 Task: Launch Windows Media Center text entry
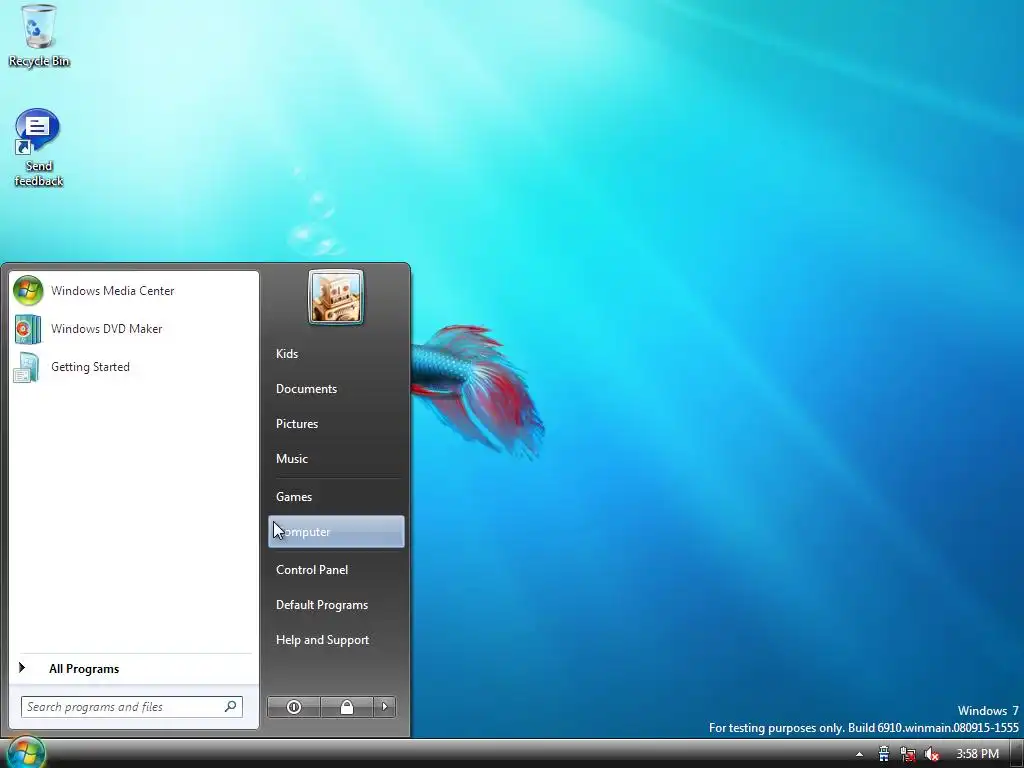(x=112, y=291)
